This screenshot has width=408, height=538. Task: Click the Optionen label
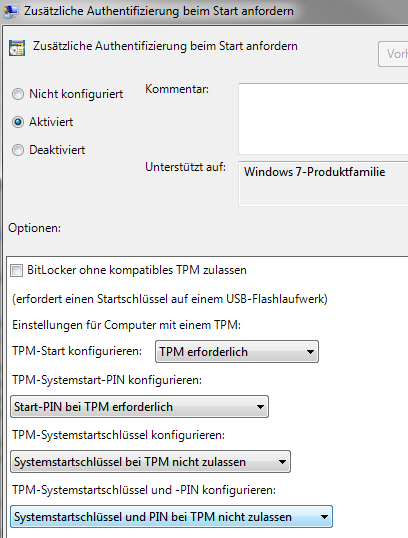pos(35,228)
